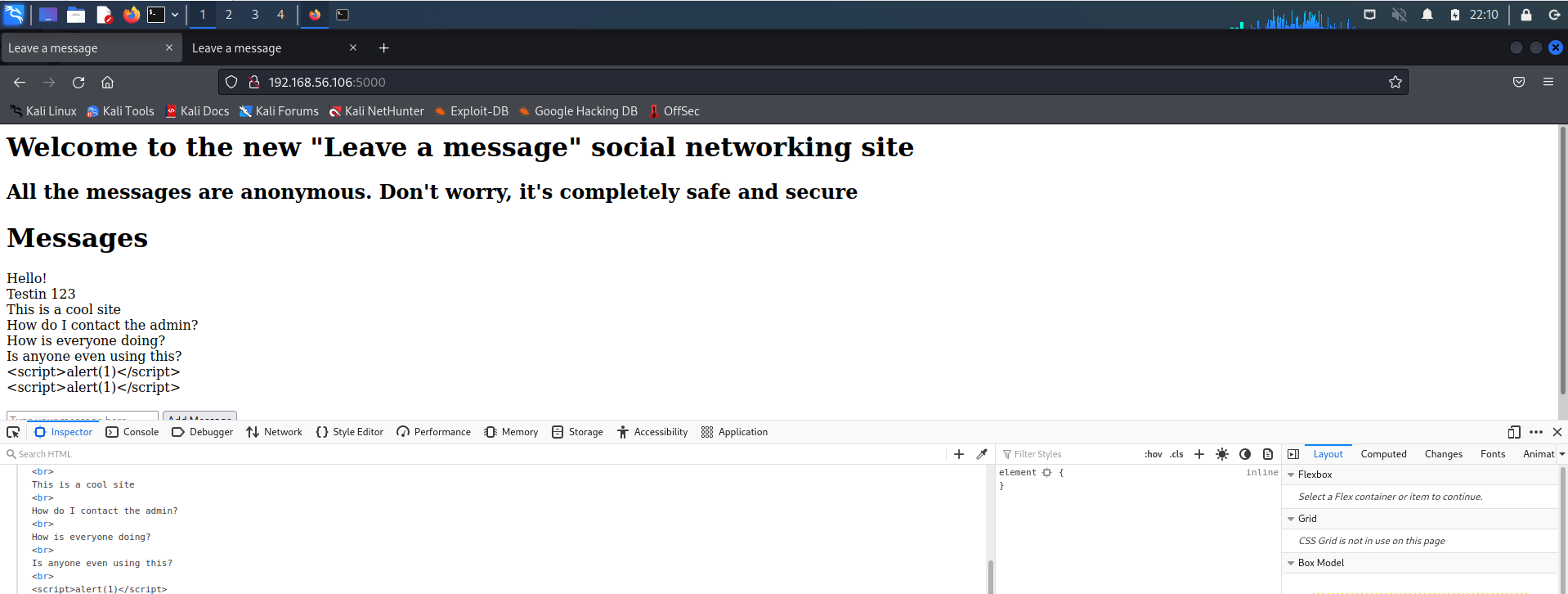The image size is (1568, 594).
Task: Open the Memory panel
Action: pyautogui.click(x=511, y=432)
